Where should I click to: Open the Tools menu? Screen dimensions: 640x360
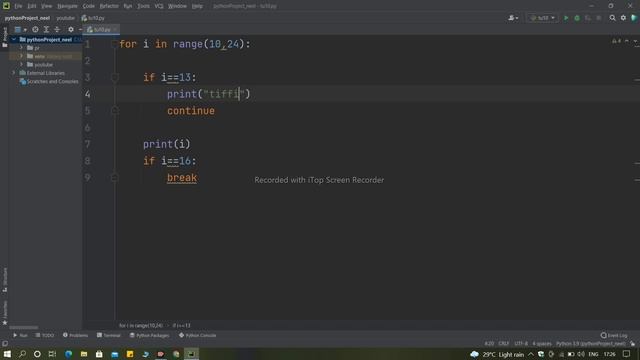point(143,6)
